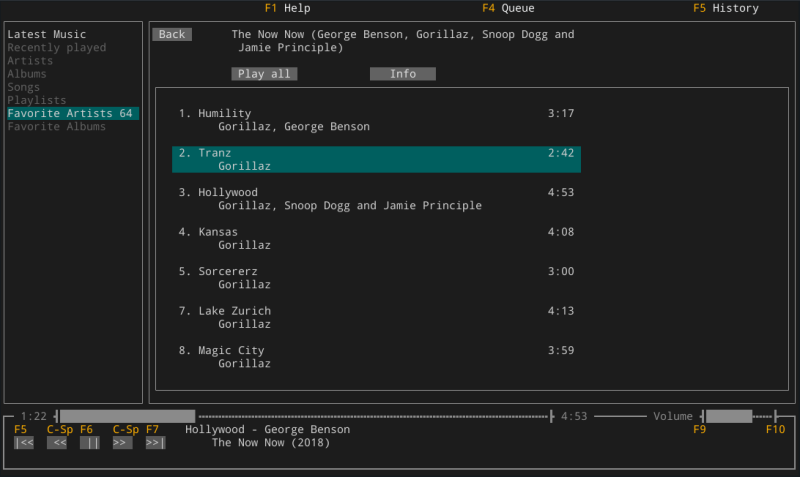Image resolution: width=800 pixels, height=477 pixels.
Task: Click the 2:42 duration of Tranz
Action: 561,153
